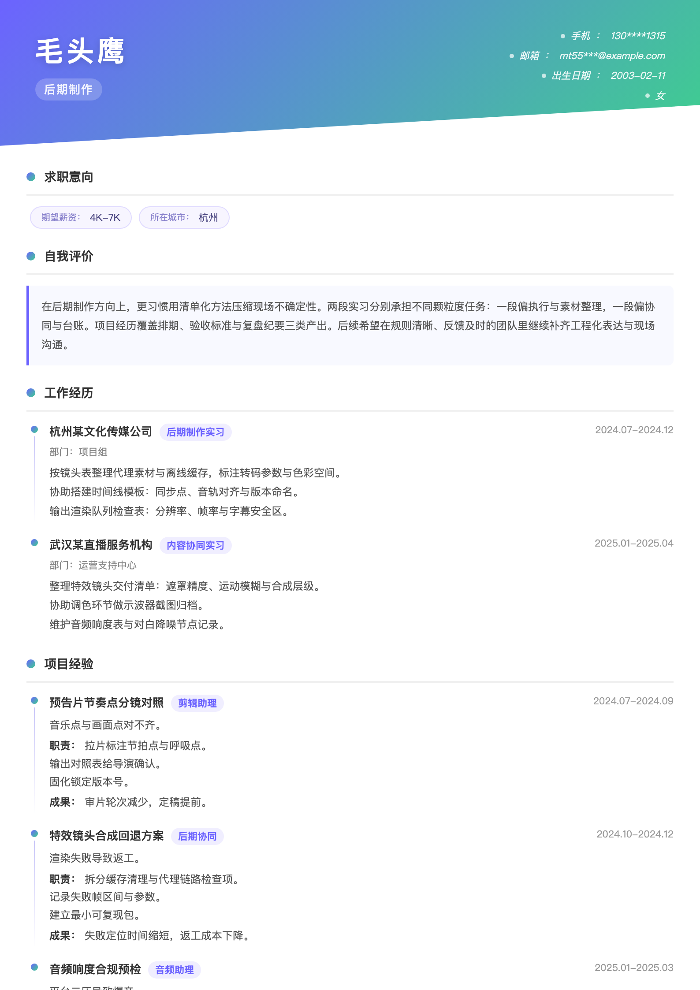The image size is (700, 990).
Task: Click the name heading 毛头鹰
Action: tap(80, 51)
